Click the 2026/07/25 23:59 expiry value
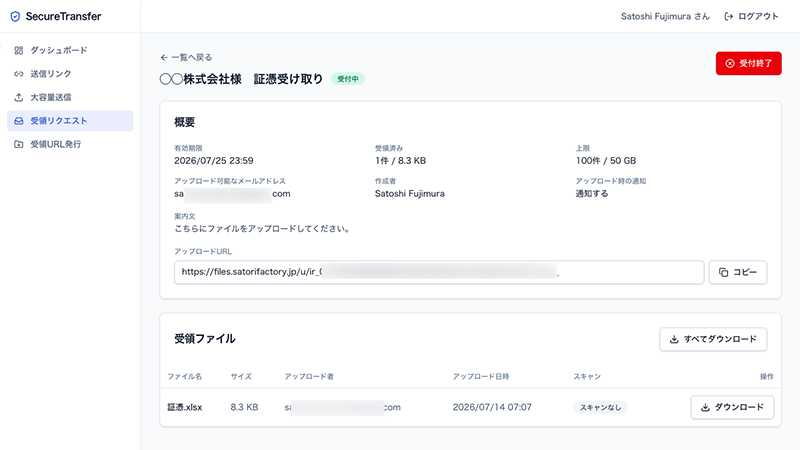The height and width of the screenshot is (450, 800). click(214, 161)
